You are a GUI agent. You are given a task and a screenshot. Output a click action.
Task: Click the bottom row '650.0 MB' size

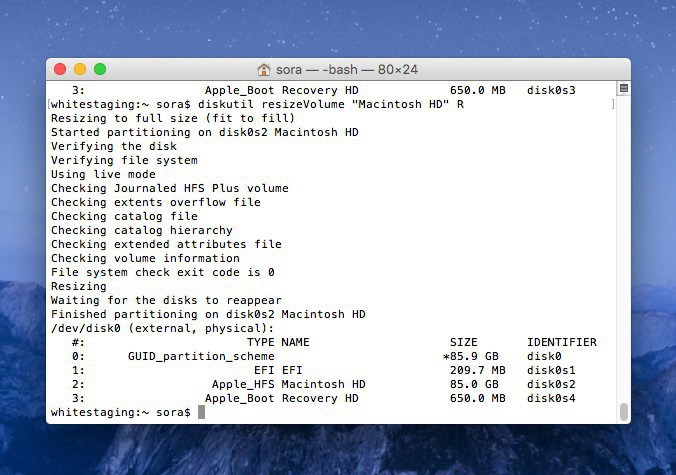coord(478,398)
